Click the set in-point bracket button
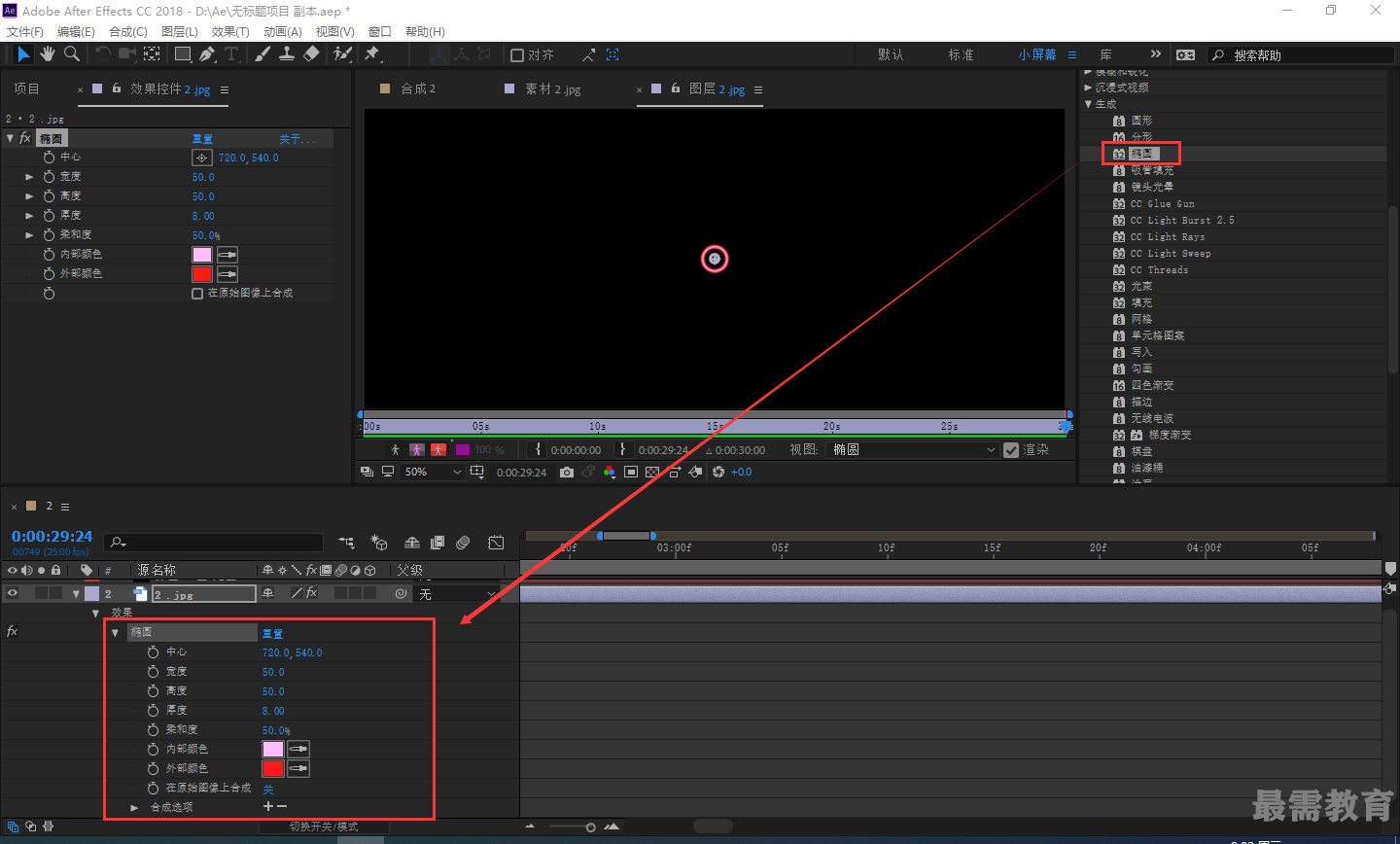 [x=538, y=449]
